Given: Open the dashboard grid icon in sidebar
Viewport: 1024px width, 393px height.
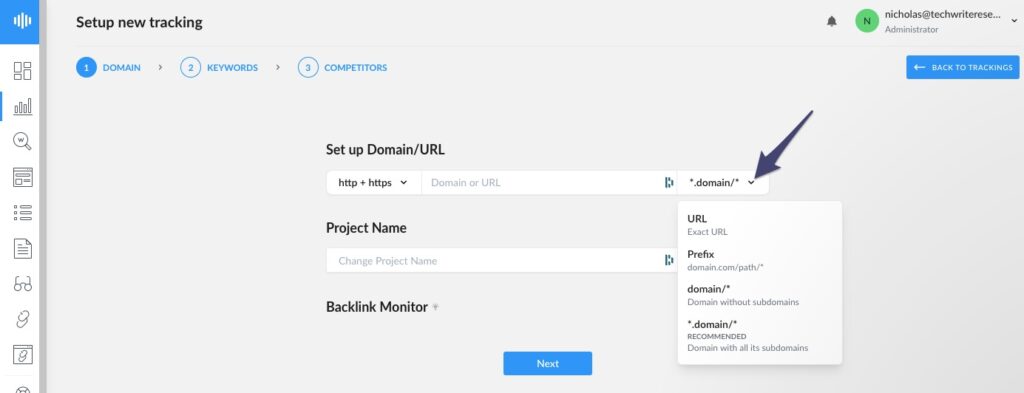Looking at the screenshot, I should [x=22, y=71].
